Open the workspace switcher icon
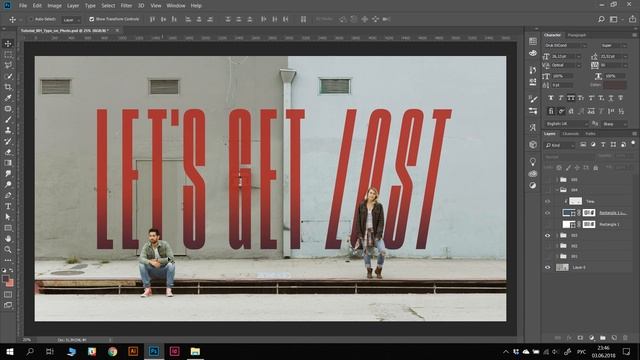 (614, 19)
